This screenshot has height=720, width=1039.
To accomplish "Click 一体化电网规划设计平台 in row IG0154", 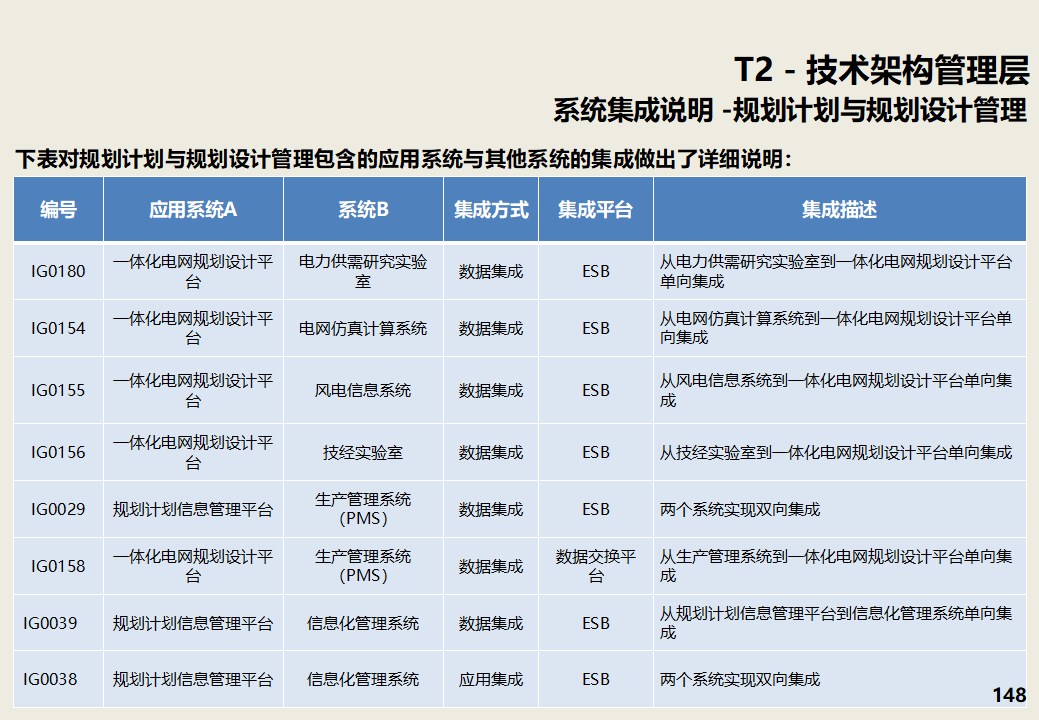I will tap(193, 328).
